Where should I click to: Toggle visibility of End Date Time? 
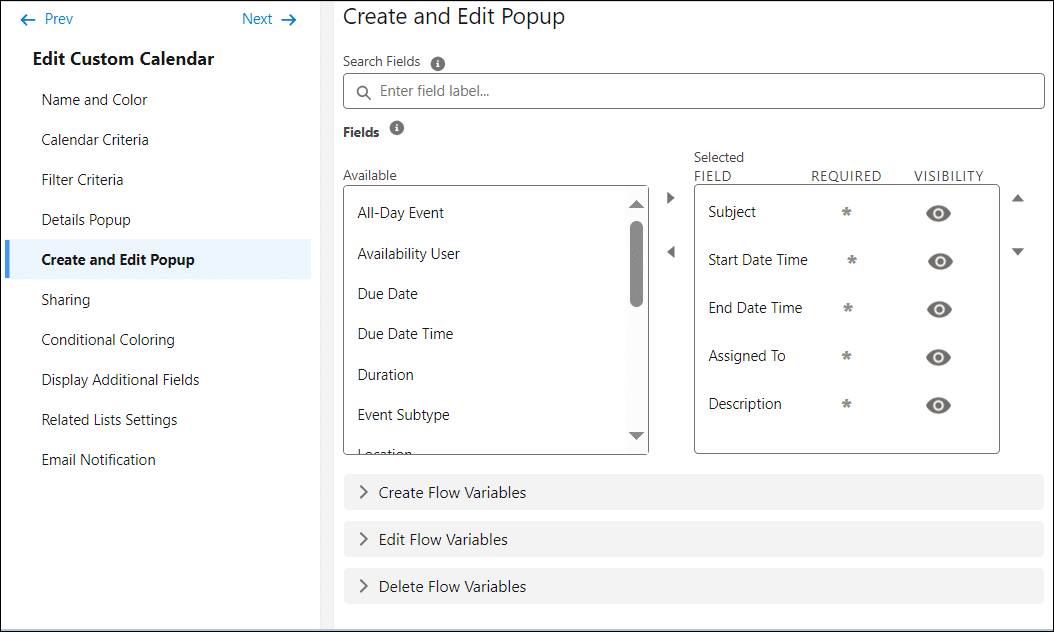click(938, 309)
